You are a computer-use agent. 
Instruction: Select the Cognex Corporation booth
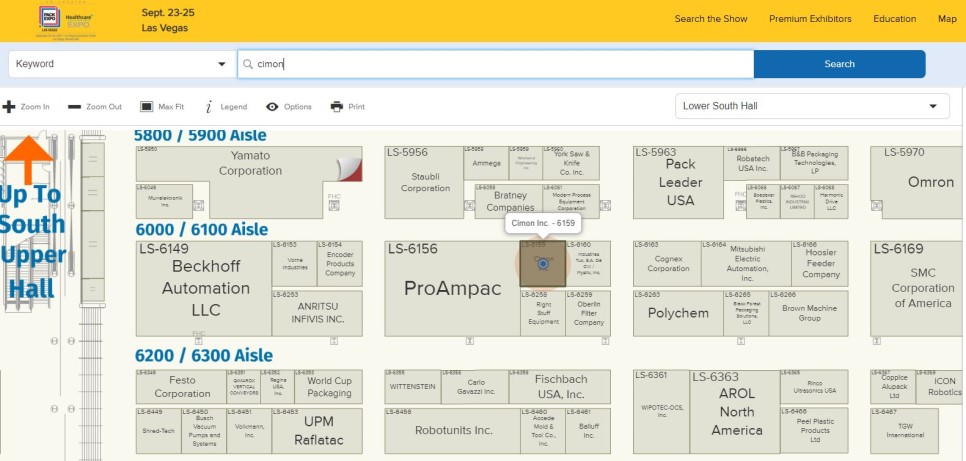pos(667,264)
